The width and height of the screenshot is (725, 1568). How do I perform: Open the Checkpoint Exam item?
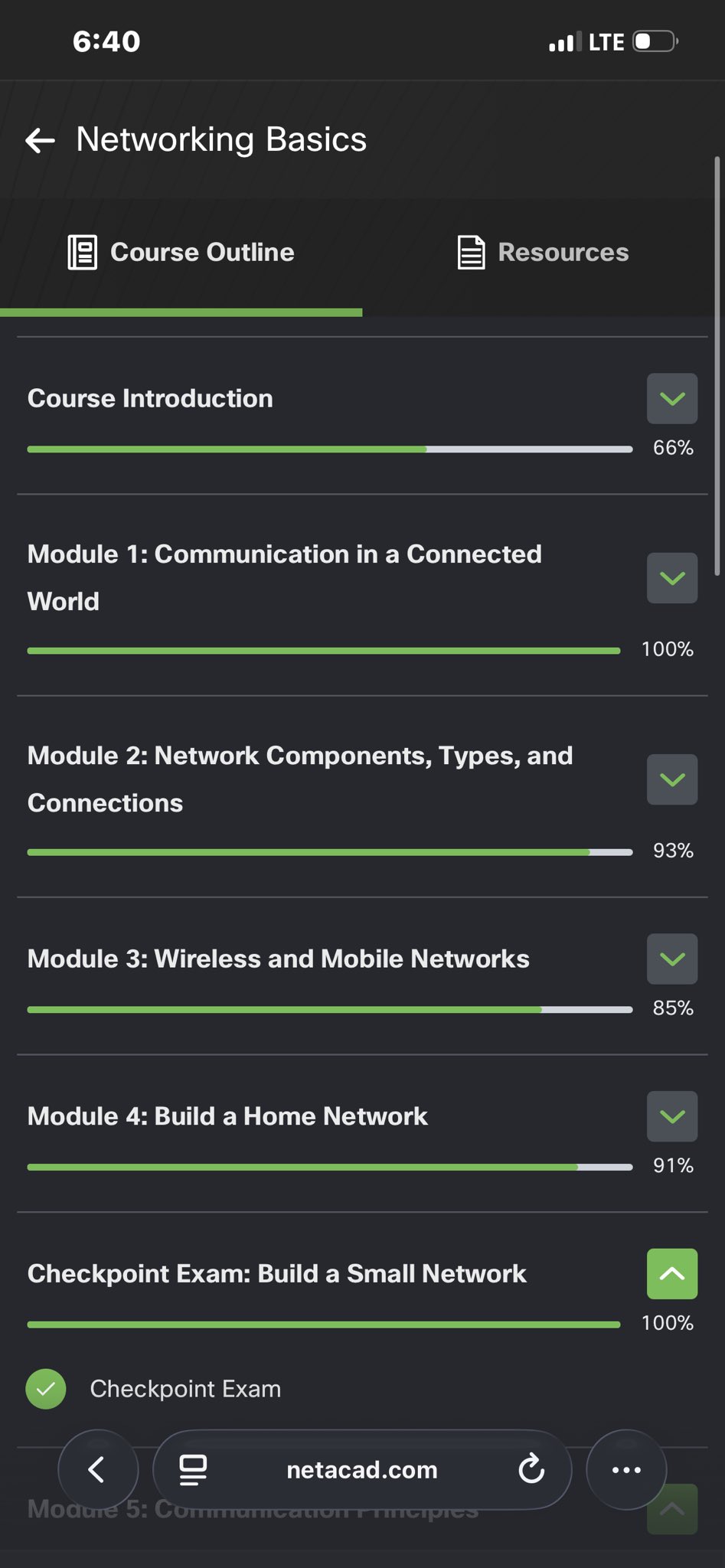pos(185,1389)
